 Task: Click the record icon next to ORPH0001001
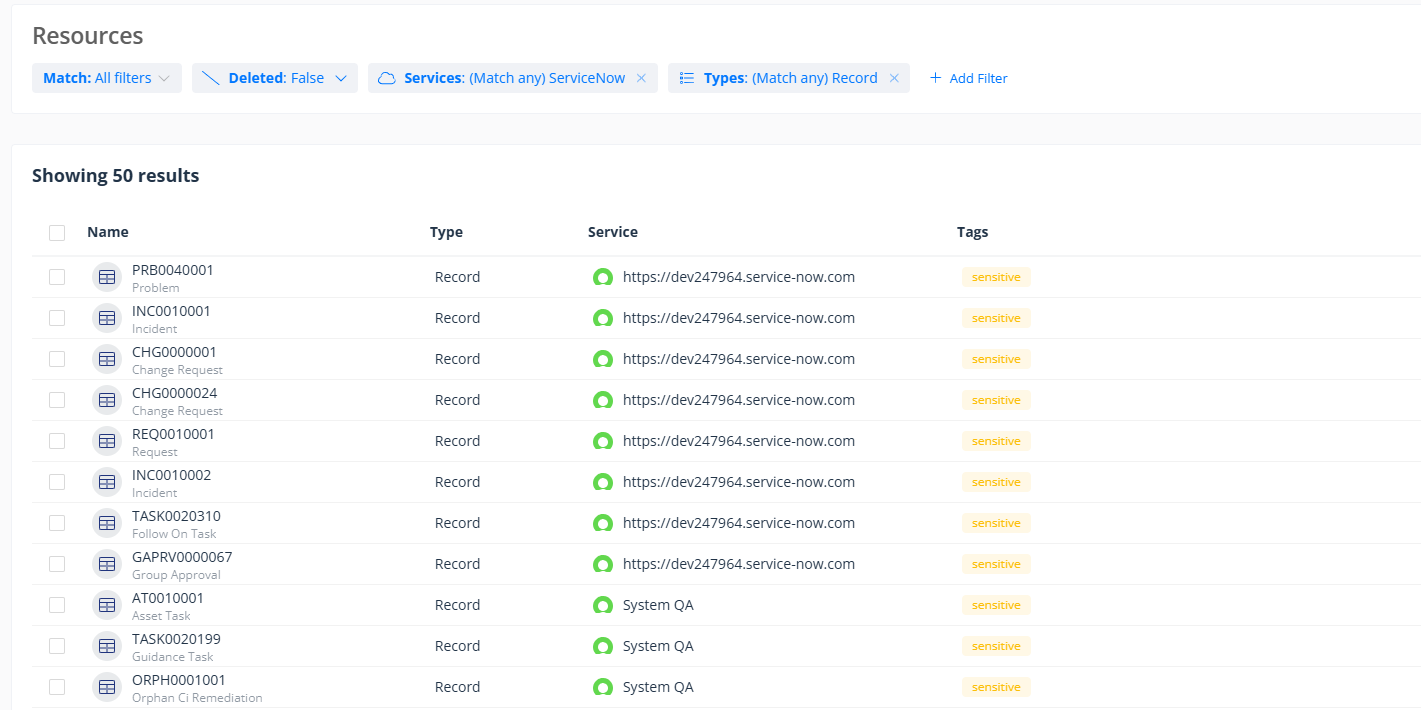pos(107,687)
